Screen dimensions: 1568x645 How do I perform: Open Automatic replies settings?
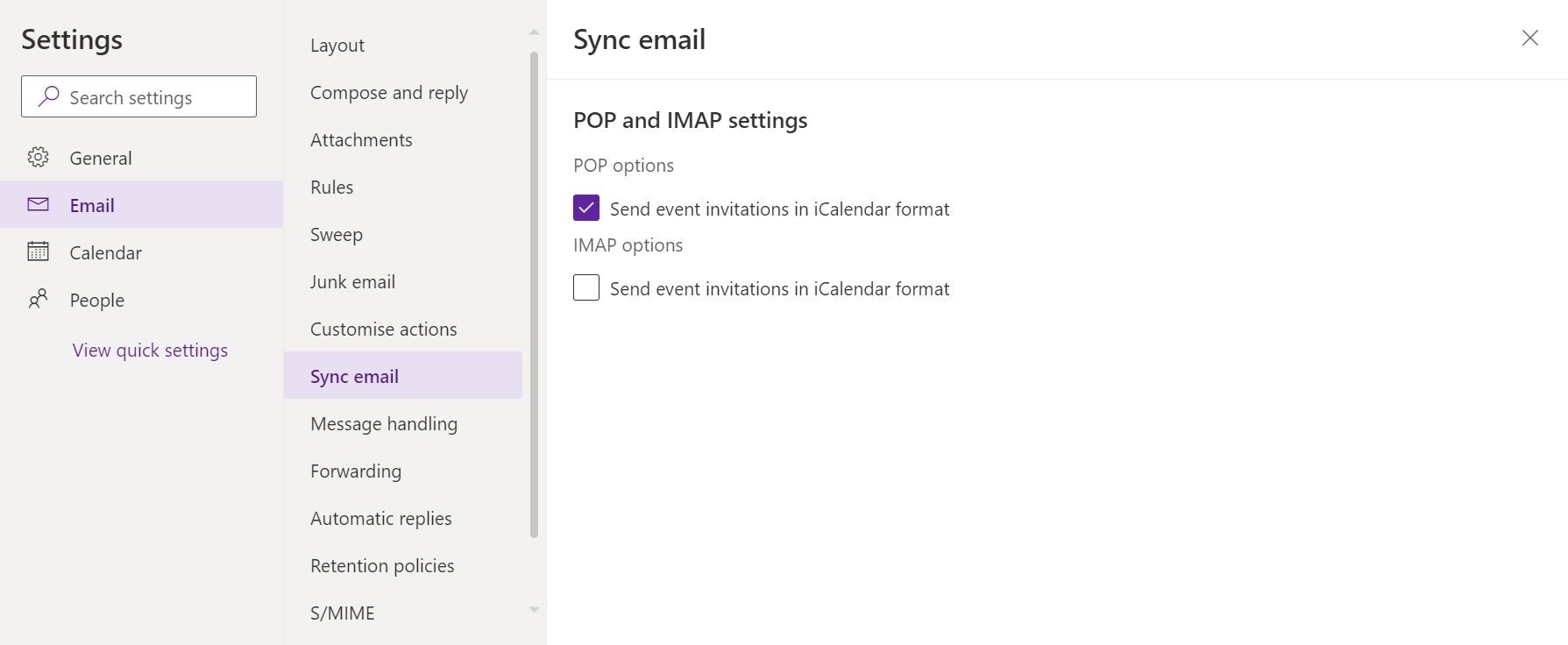pyautogui.click(x=381, y=519)
